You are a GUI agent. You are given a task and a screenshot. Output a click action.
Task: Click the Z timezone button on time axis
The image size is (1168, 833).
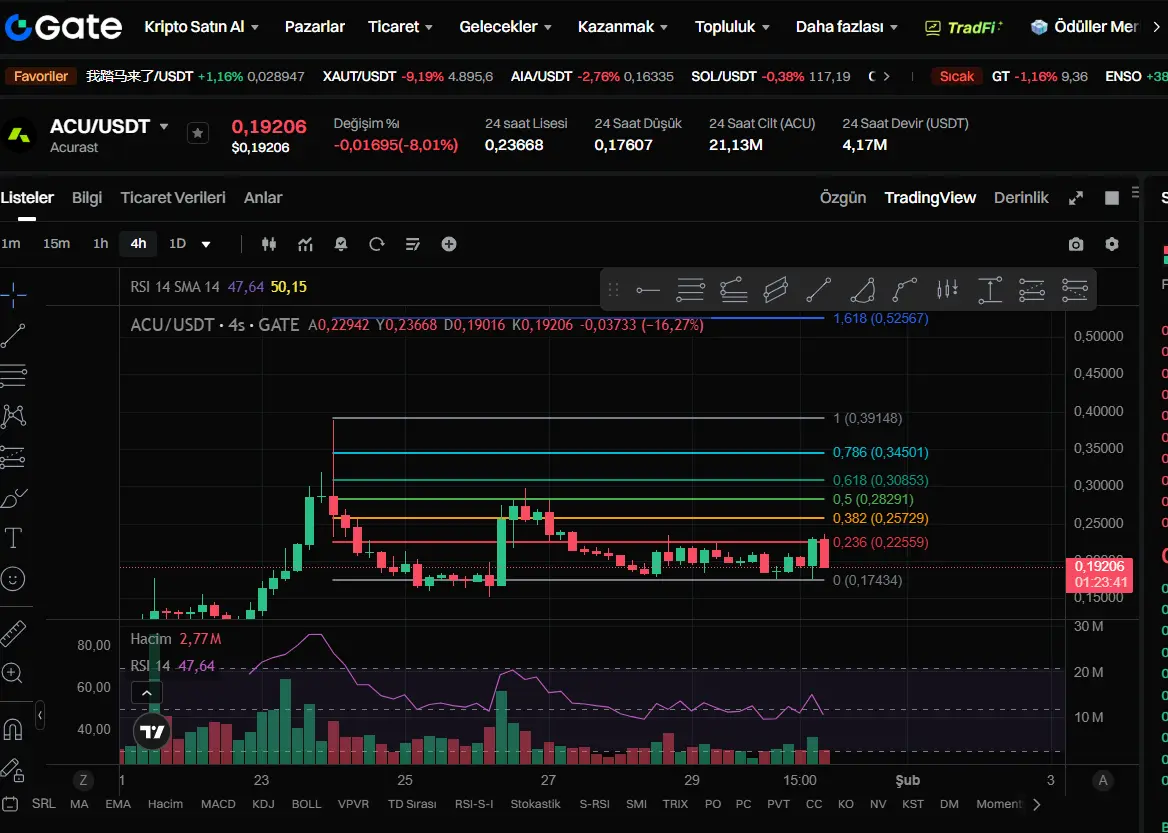pyautogui.click(x=83, y=780)
